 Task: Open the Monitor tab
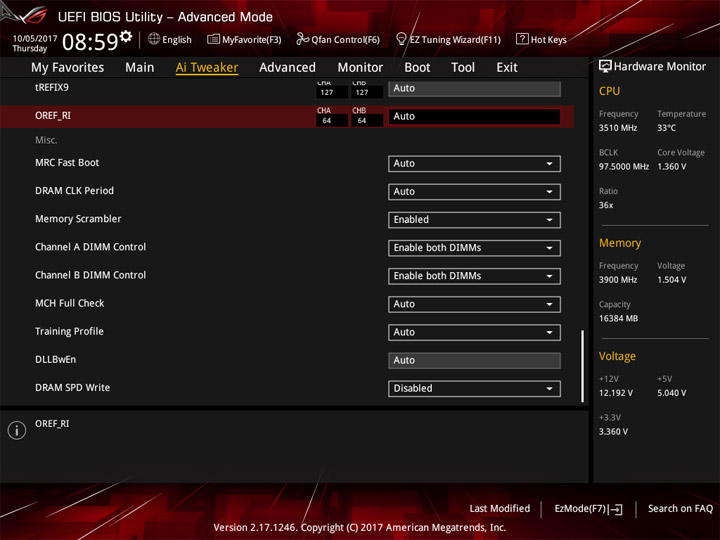(x=360, y=68)
